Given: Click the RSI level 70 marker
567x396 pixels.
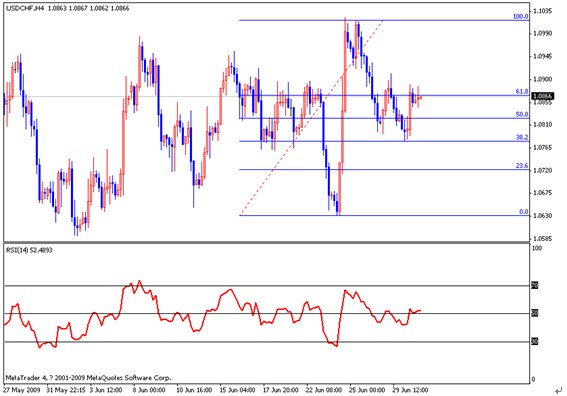Looking at the screenshot, I should (535, 286).
